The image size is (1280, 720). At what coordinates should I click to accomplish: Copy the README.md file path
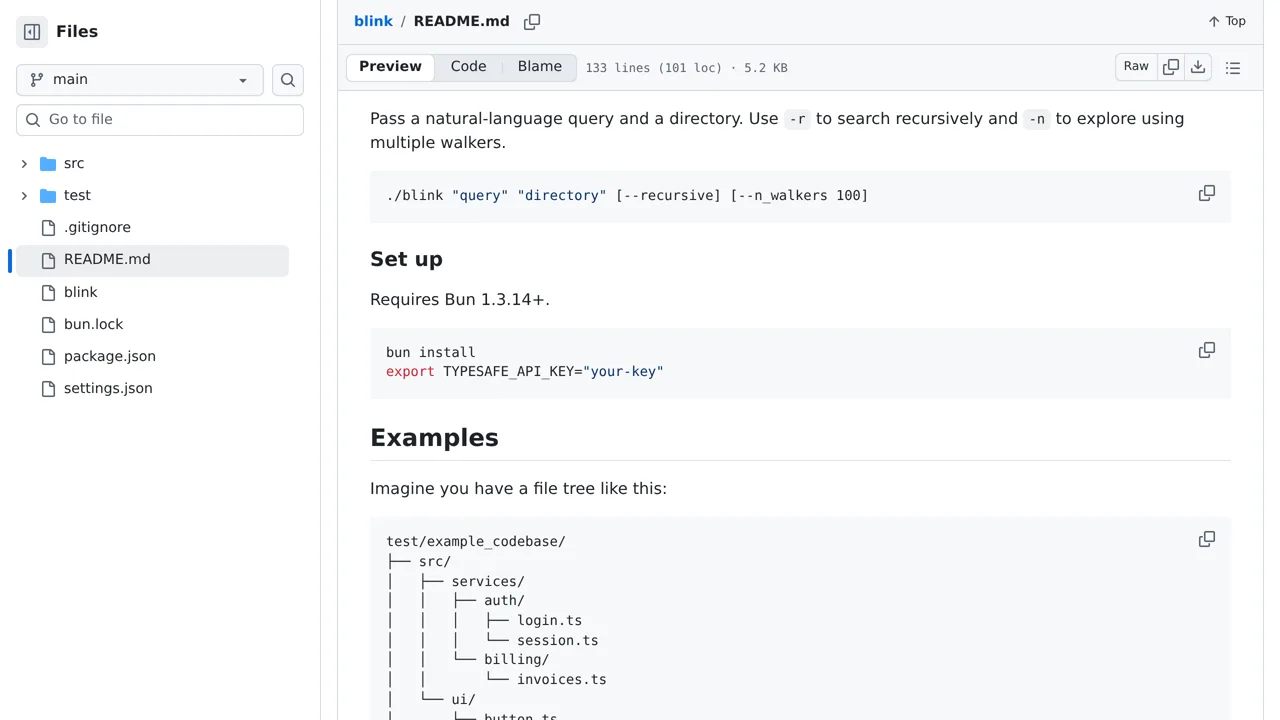coord(532,21)
